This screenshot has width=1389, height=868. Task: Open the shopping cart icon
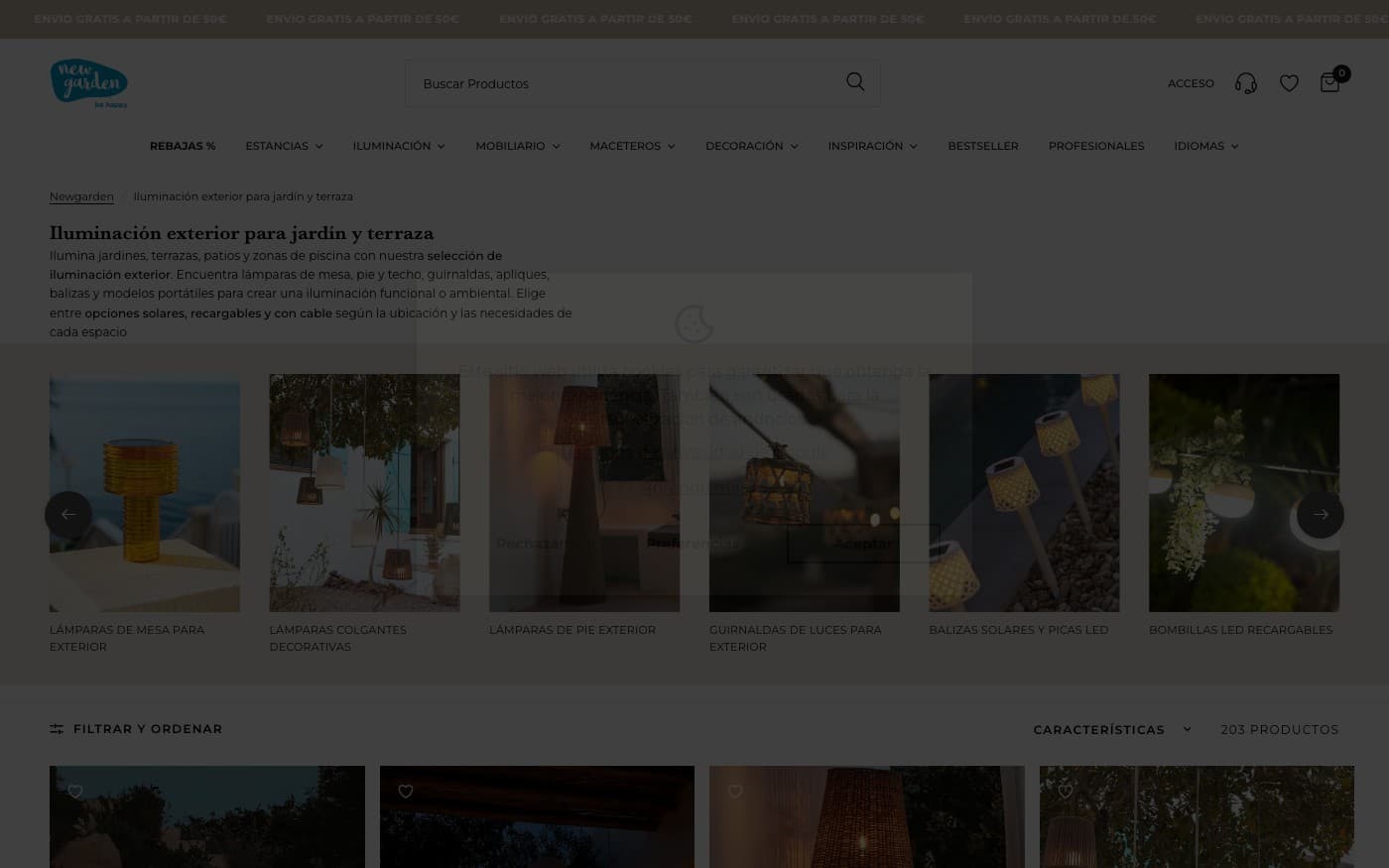pos(1329,83)
